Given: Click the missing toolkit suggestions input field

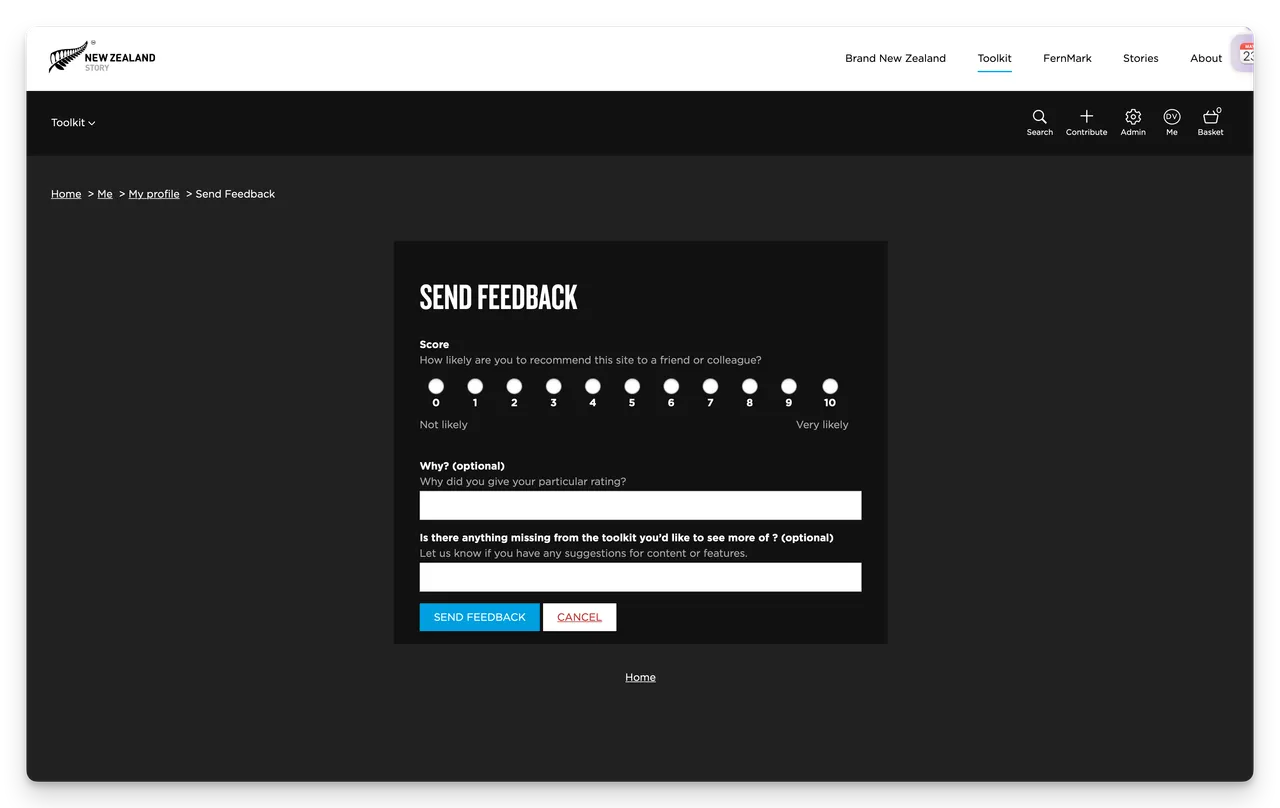Looking at the screenshot, I should click(x=640, y=577).
